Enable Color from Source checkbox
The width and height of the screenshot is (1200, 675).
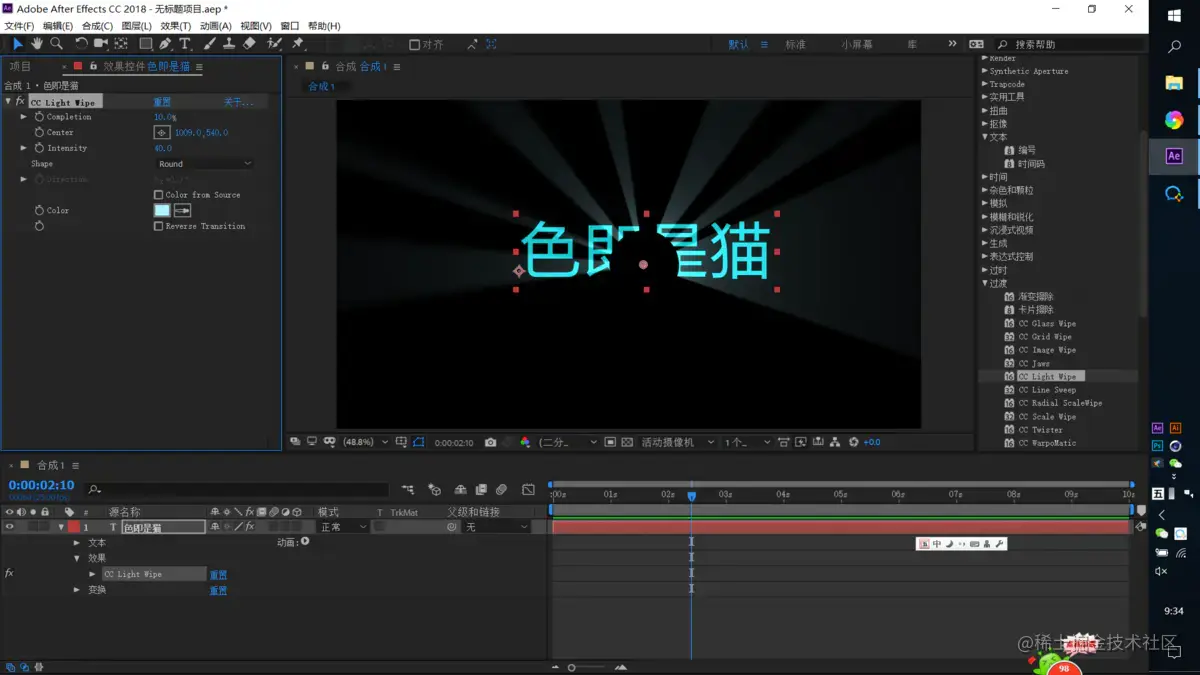click(x=158, y=195)
